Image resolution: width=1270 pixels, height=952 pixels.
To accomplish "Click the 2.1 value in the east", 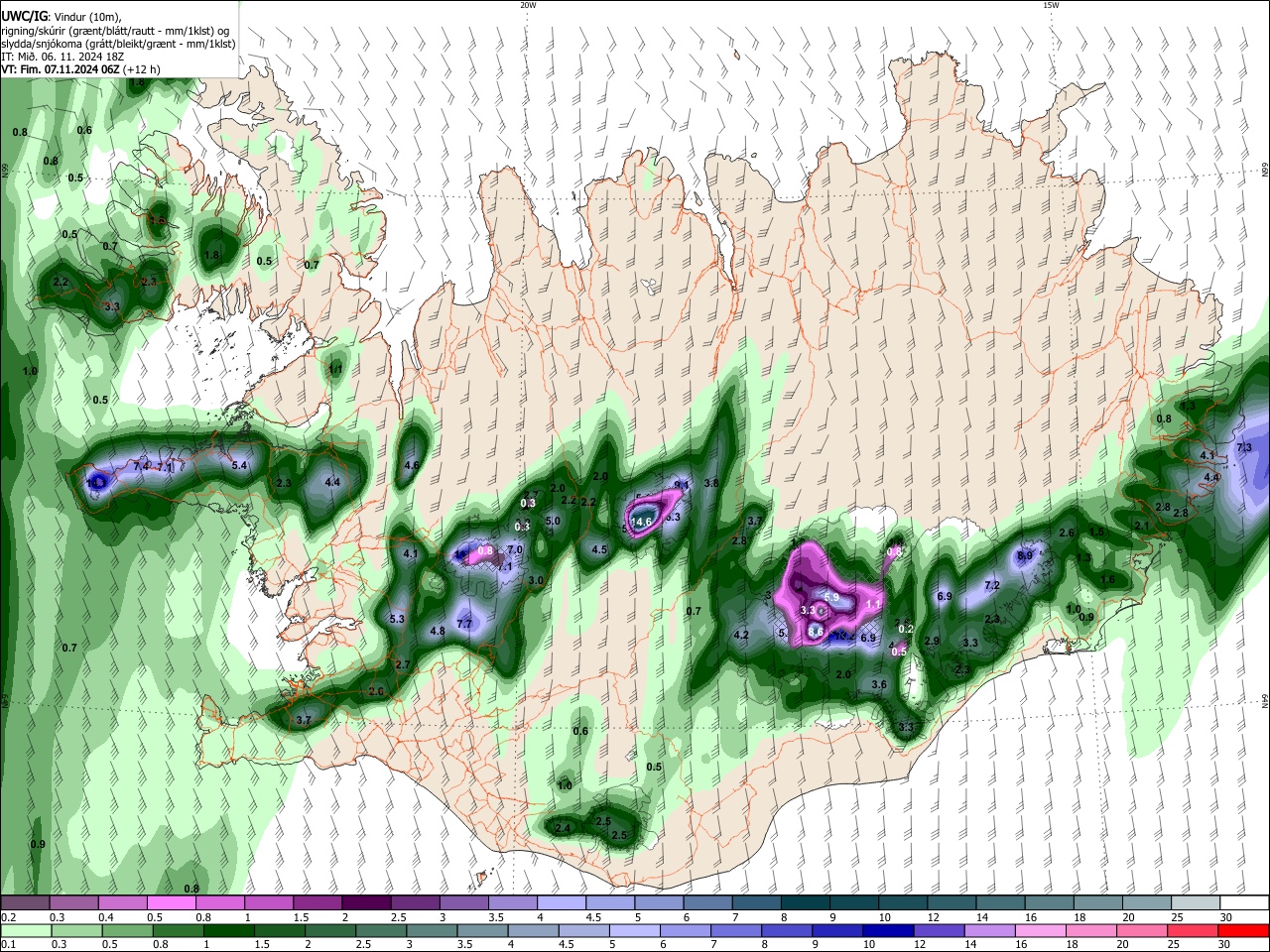I will 1141,526.
